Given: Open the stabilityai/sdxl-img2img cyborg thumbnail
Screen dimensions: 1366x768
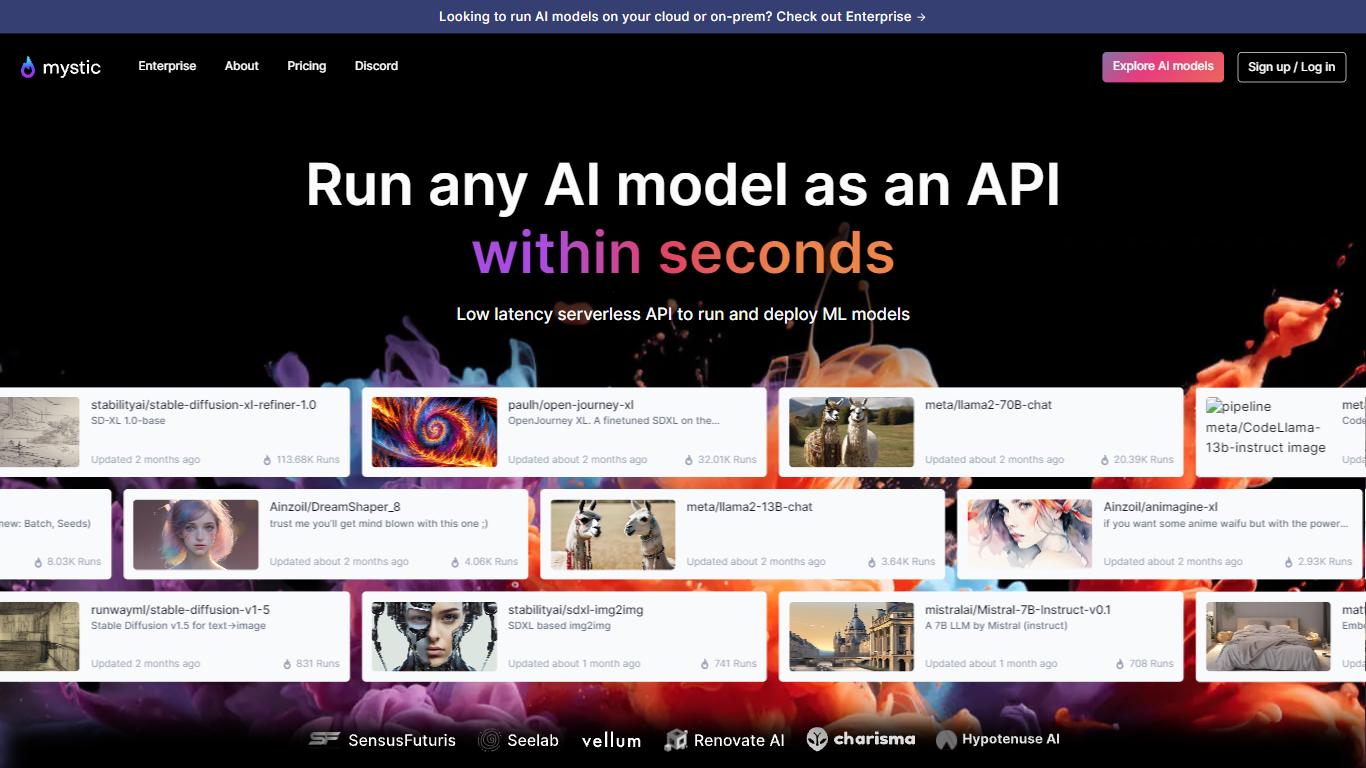Looking at the screenshot, I should [434, 636].
